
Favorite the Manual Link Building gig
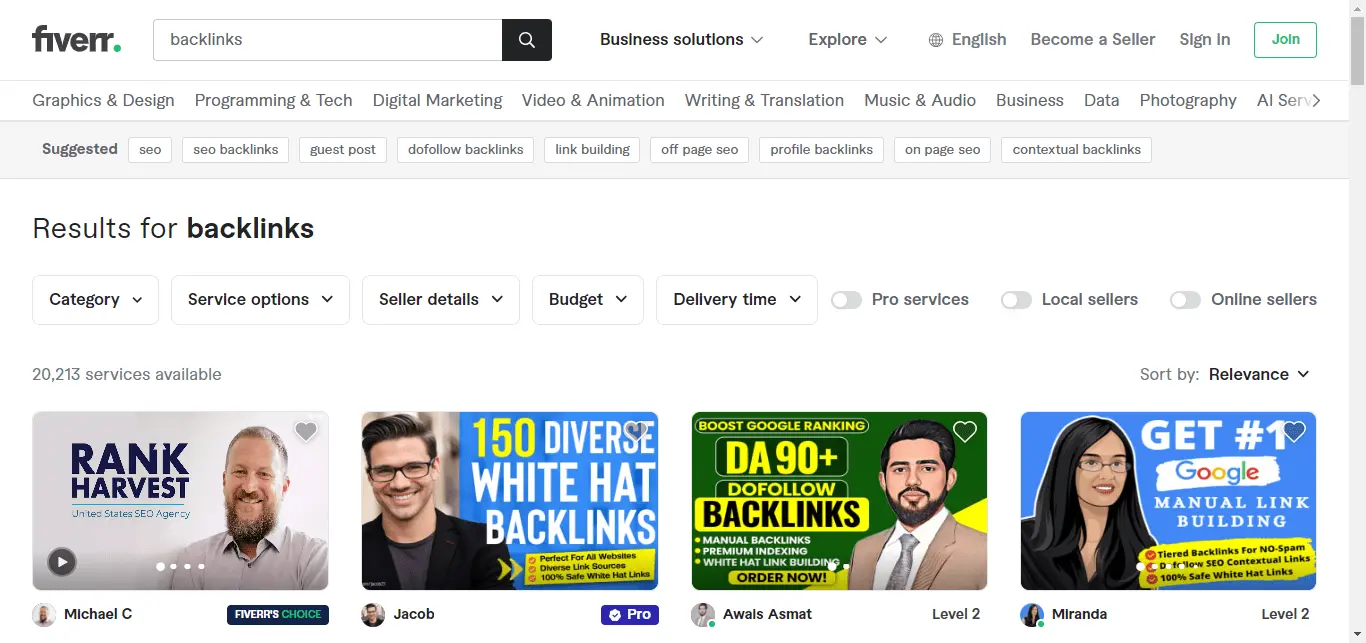click(1294, 431)
